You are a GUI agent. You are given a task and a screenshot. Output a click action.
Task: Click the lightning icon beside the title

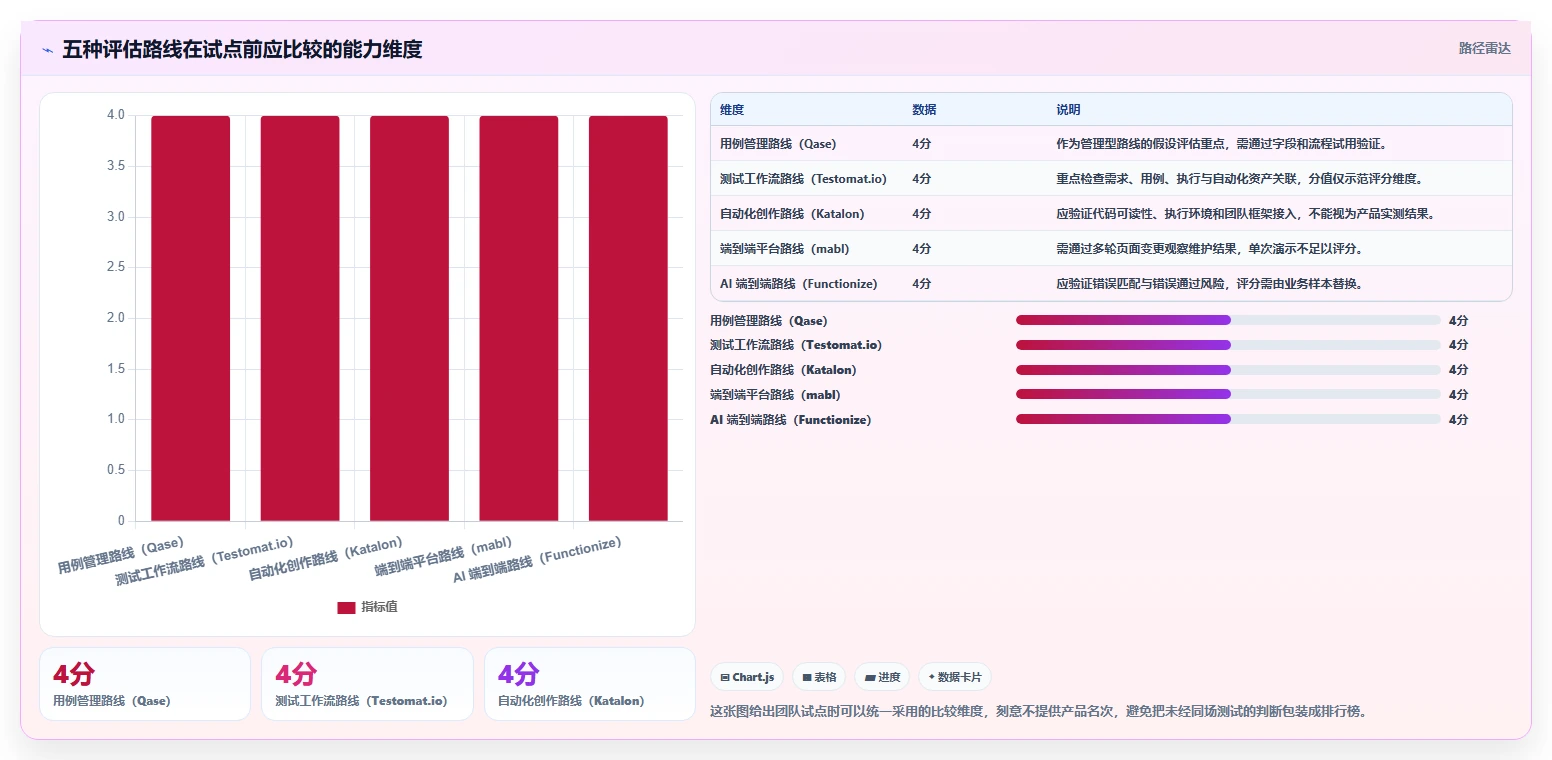[47, 49]
